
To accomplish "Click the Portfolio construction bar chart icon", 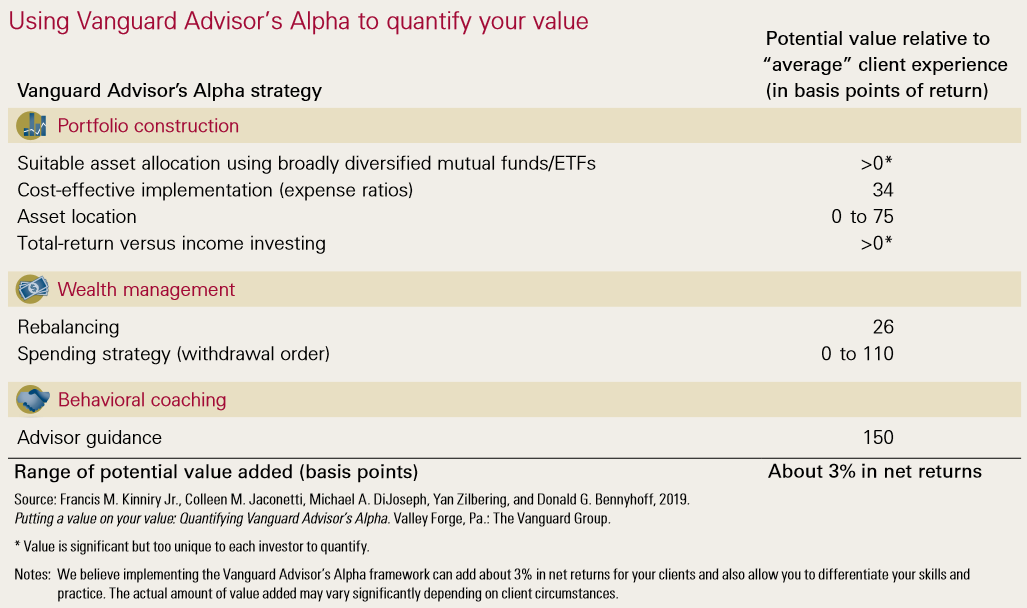I will pos(32,126).
